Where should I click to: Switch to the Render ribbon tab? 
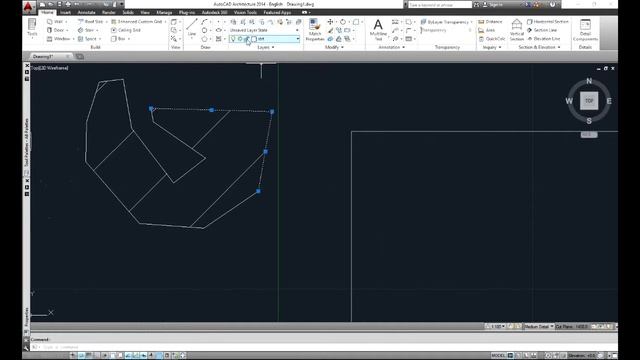click(109, 13)
